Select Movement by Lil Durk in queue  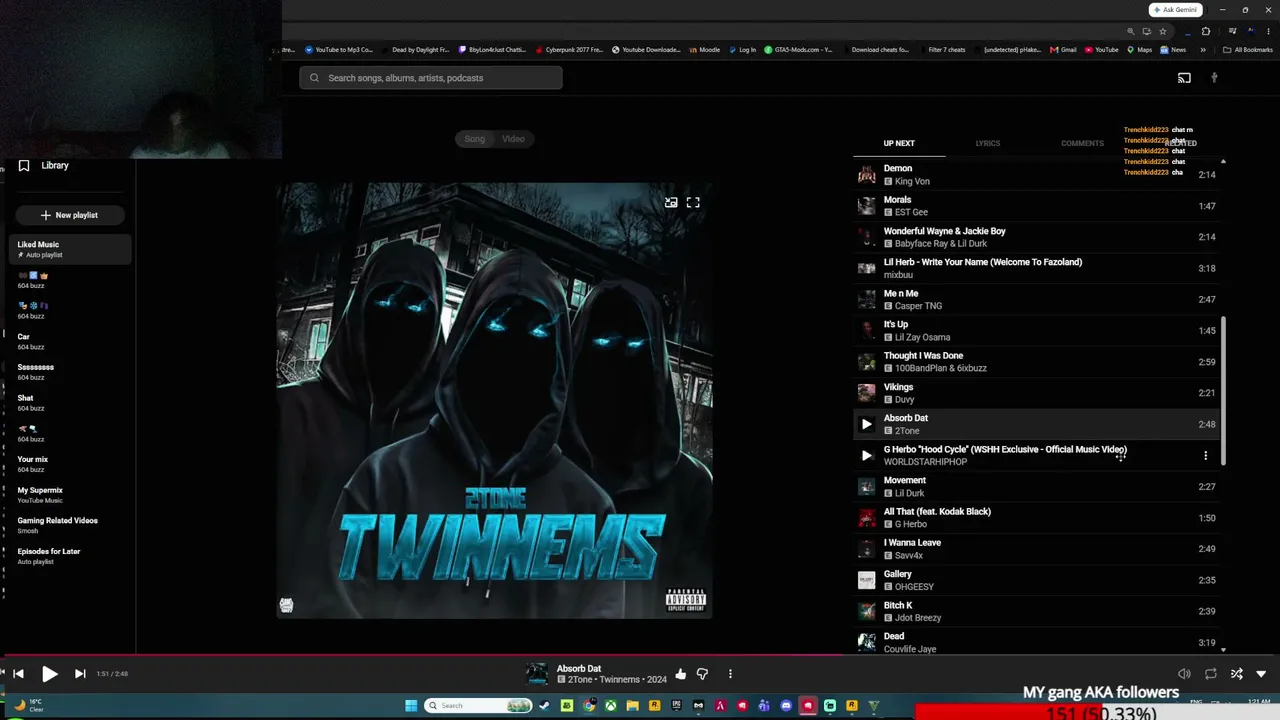coord(1037,487)
